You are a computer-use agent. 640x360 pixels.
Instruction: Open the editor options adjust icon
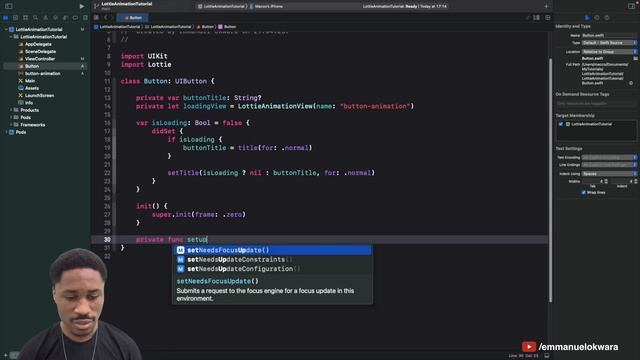tap(536, 18)
